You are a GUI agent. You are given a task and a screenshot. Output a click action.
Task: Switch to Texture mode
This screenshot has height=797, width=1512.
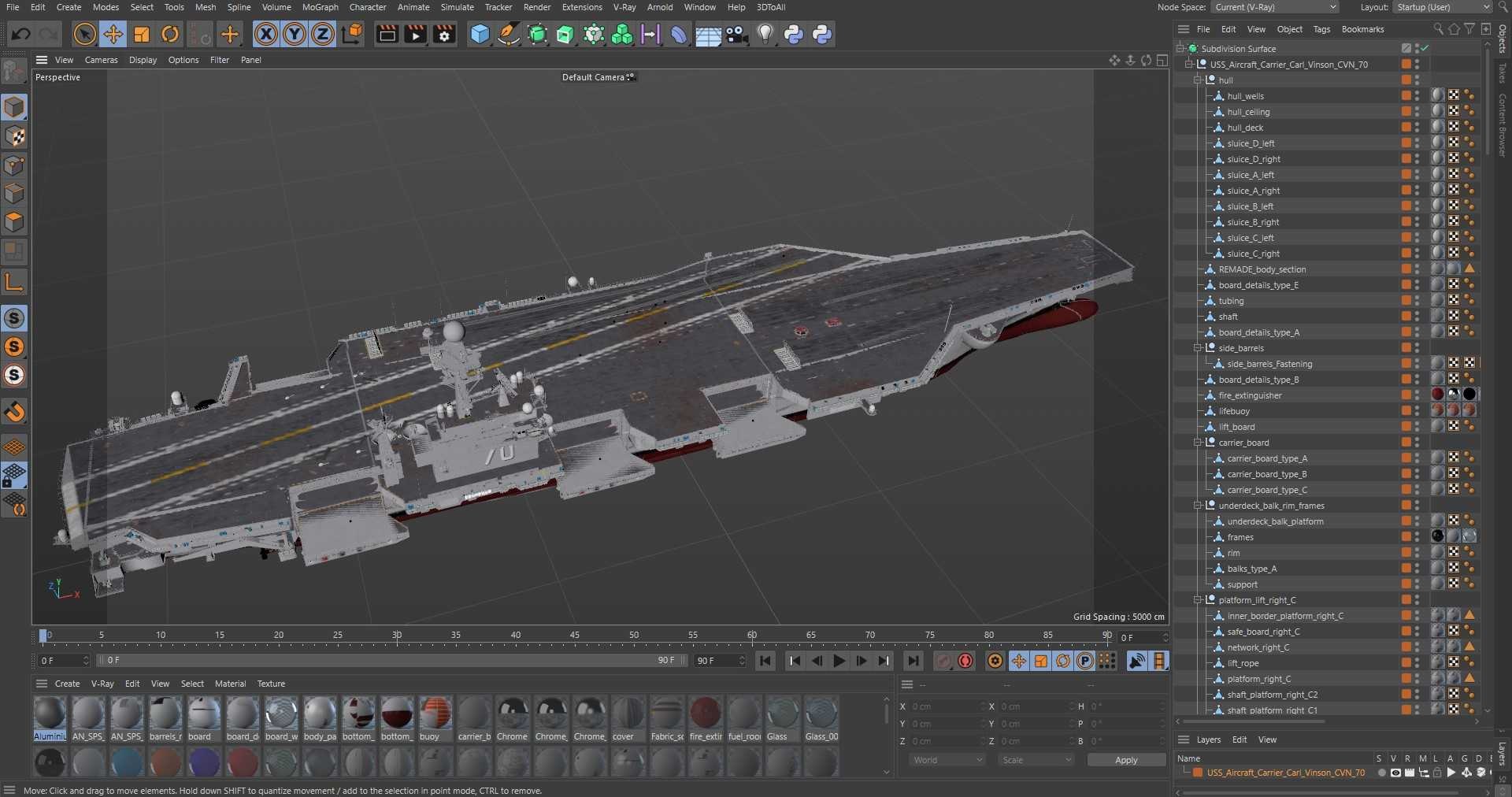tap(14, 136)
